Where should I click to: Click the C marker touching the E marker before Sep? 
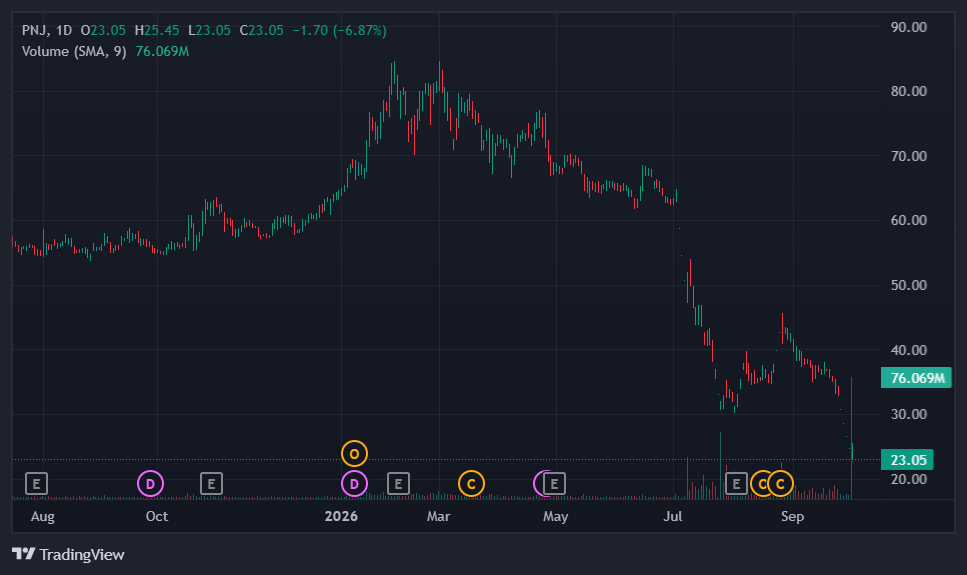(759, 484)
